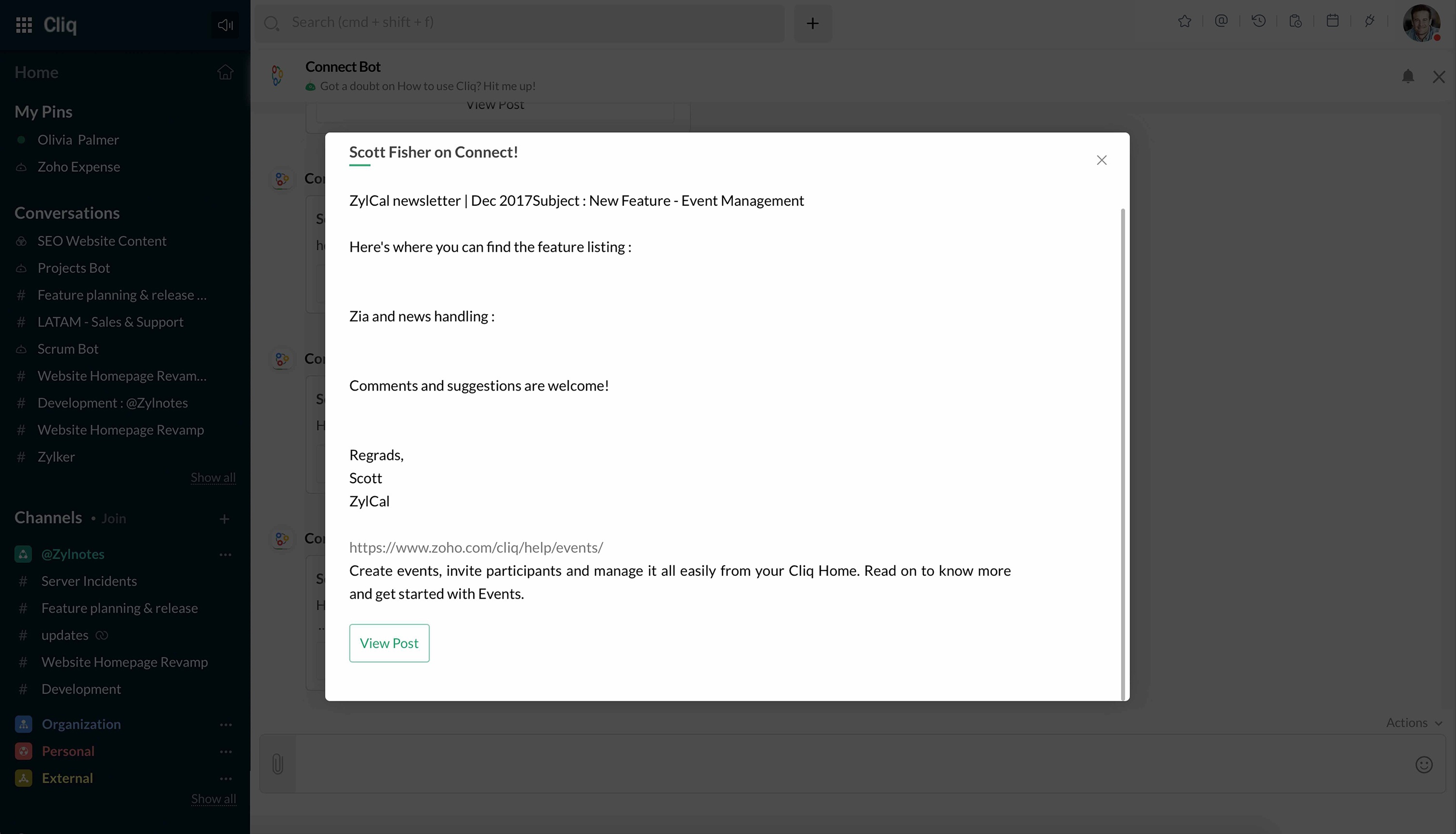The height and width of the screenshot is (834, 1456).
Task: Select the Olivia Palmer pinned chat
Action: [78, 140]
